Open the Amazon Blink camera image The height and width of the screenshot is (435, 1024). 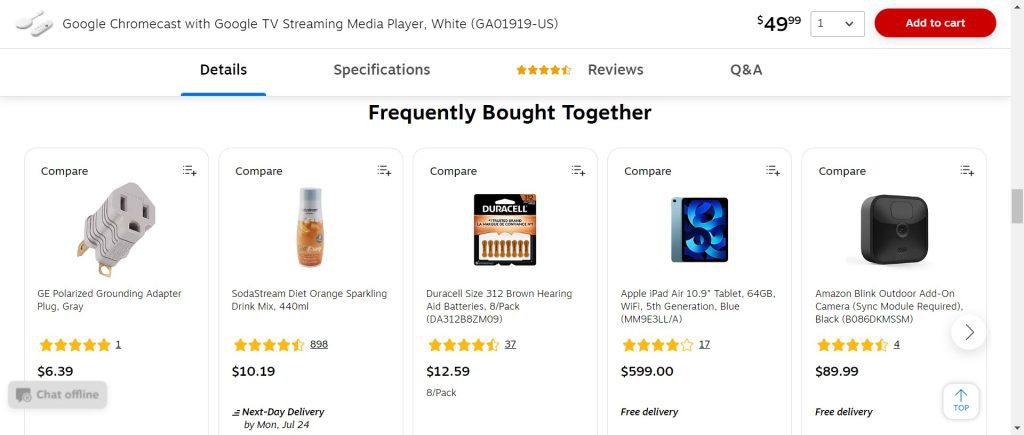point(893,229)
